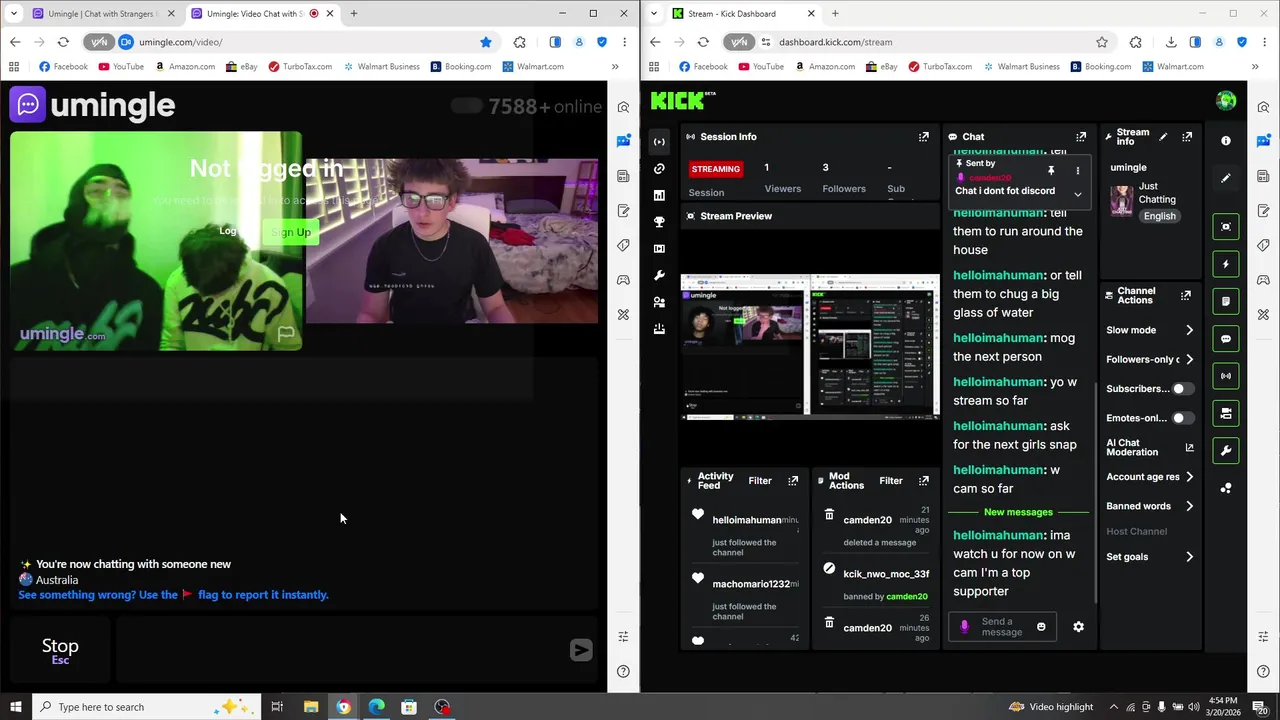Screen dimensions: 1280x720
Task: Click the info icon in Kick right rail
Action: 1226,141
